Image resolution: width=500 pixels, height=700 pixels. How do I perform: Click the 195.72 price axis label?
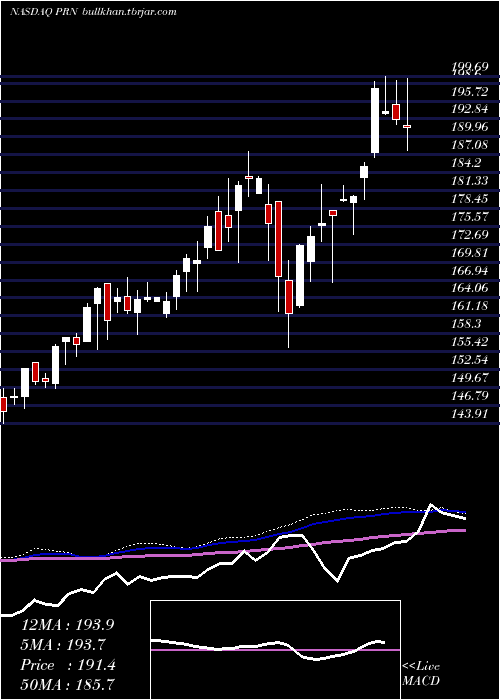[471, 92]
